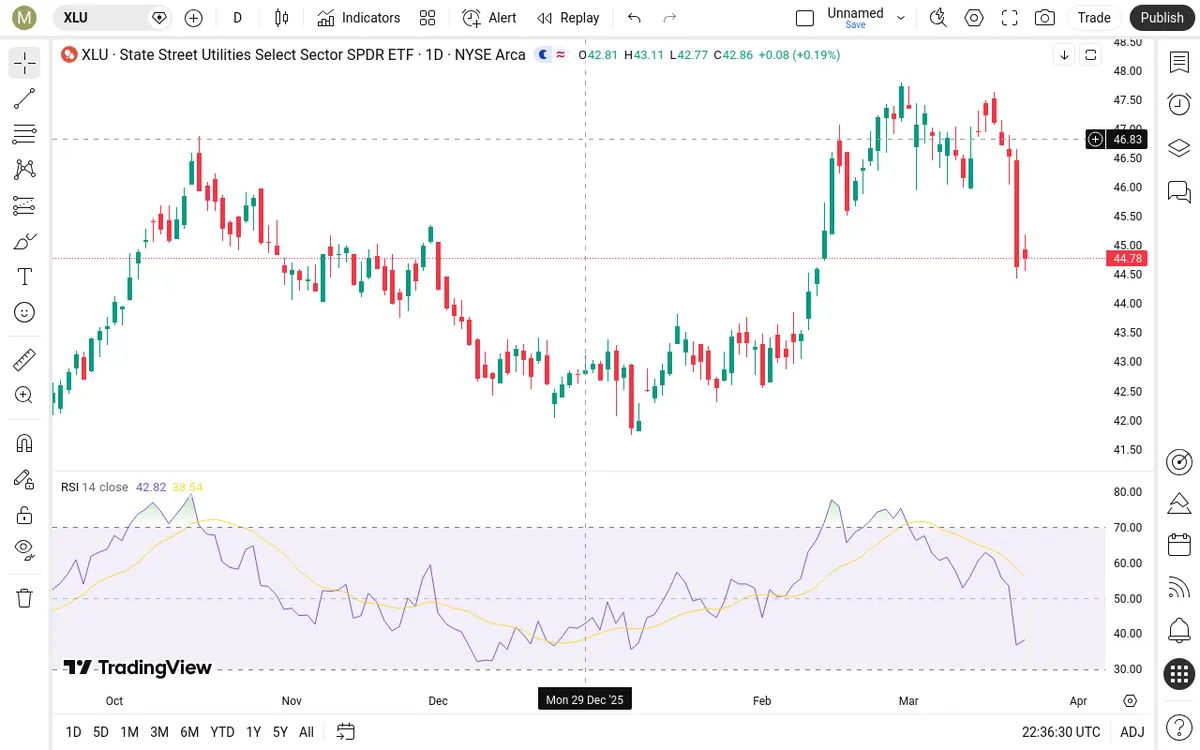Select the 5D time range
The width and height of the screenshot is (1200, 750).
101,732
